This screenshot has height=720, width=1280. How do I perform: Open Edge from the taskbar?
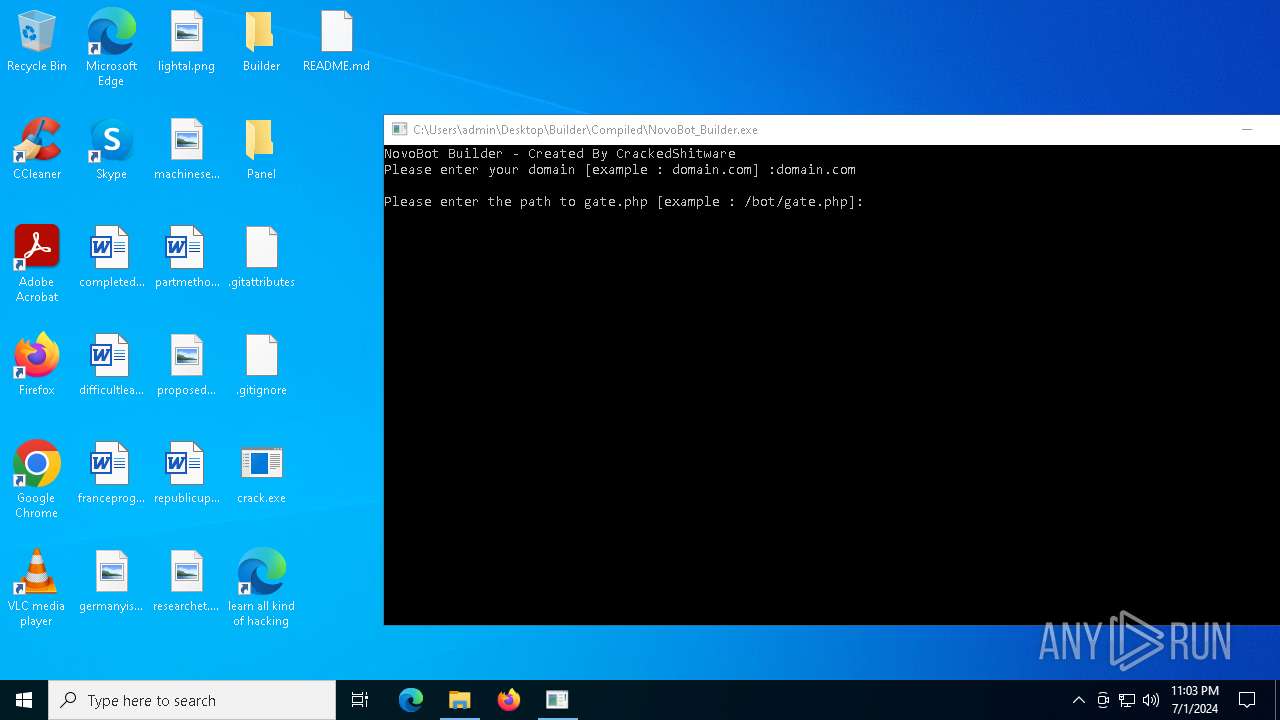(411, 700)
